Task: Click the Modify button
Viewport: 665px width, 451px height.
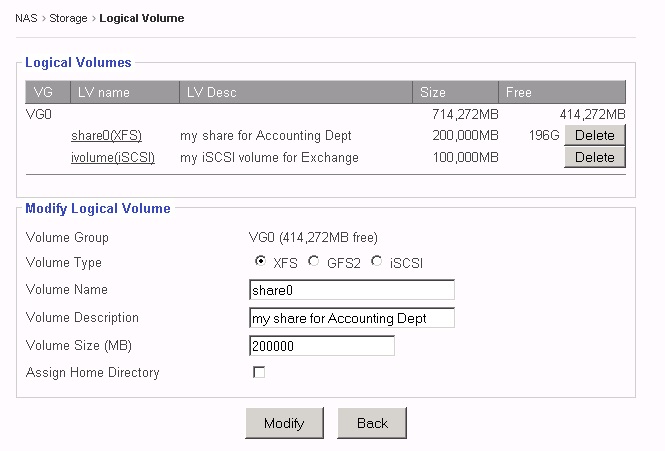Action: point(284,423)
